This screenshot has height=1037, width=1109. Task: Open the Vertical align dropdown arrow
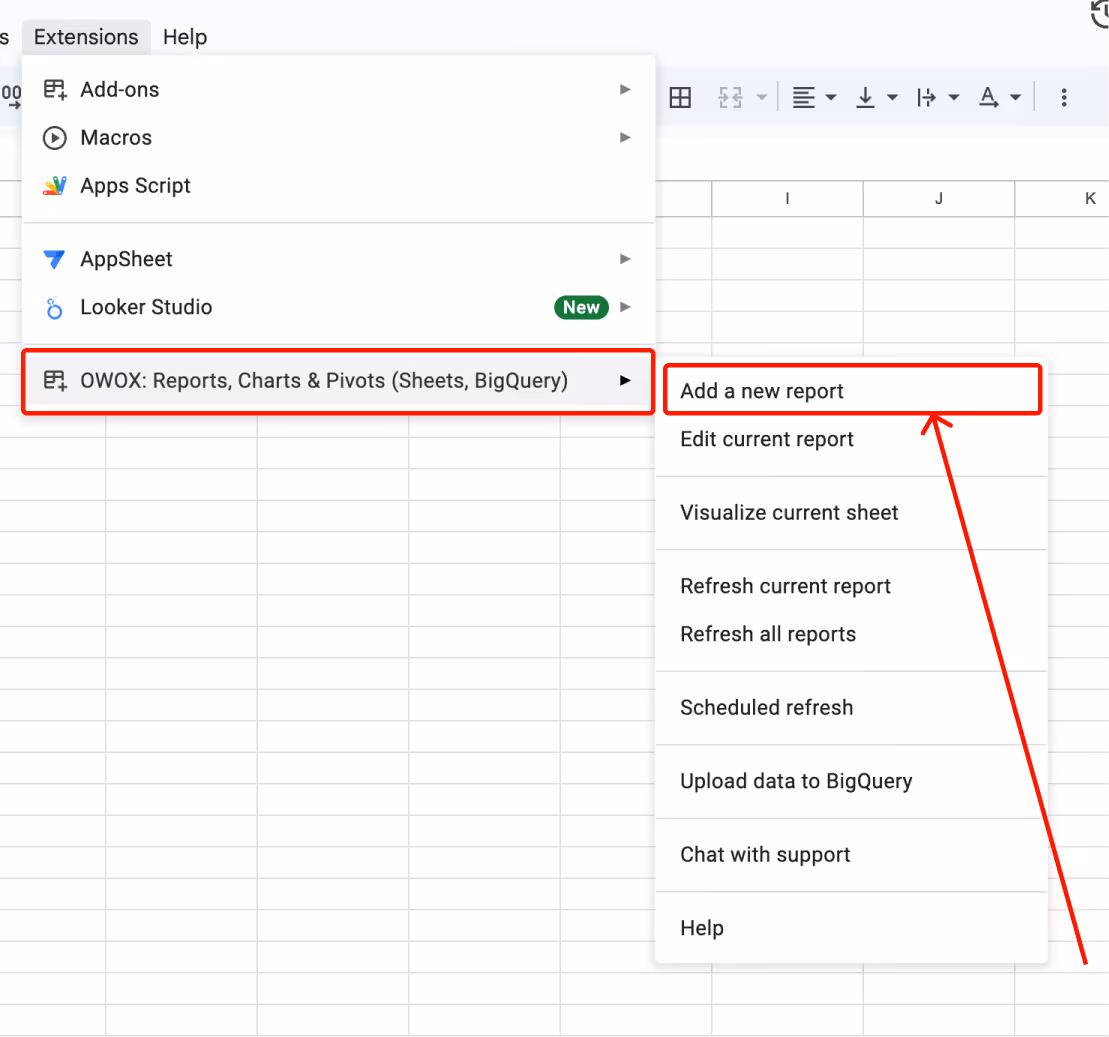pyautogui.click(x=893, y=98)
